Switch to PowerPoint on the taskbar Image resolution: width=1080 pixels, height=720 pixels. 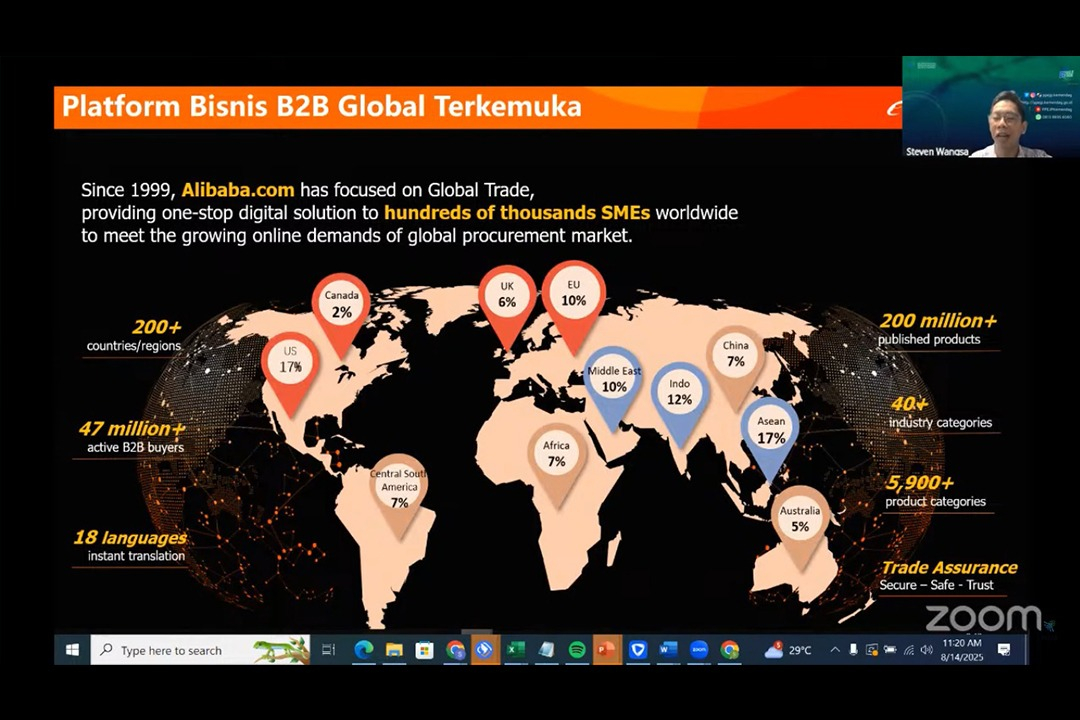coord(606,650)
